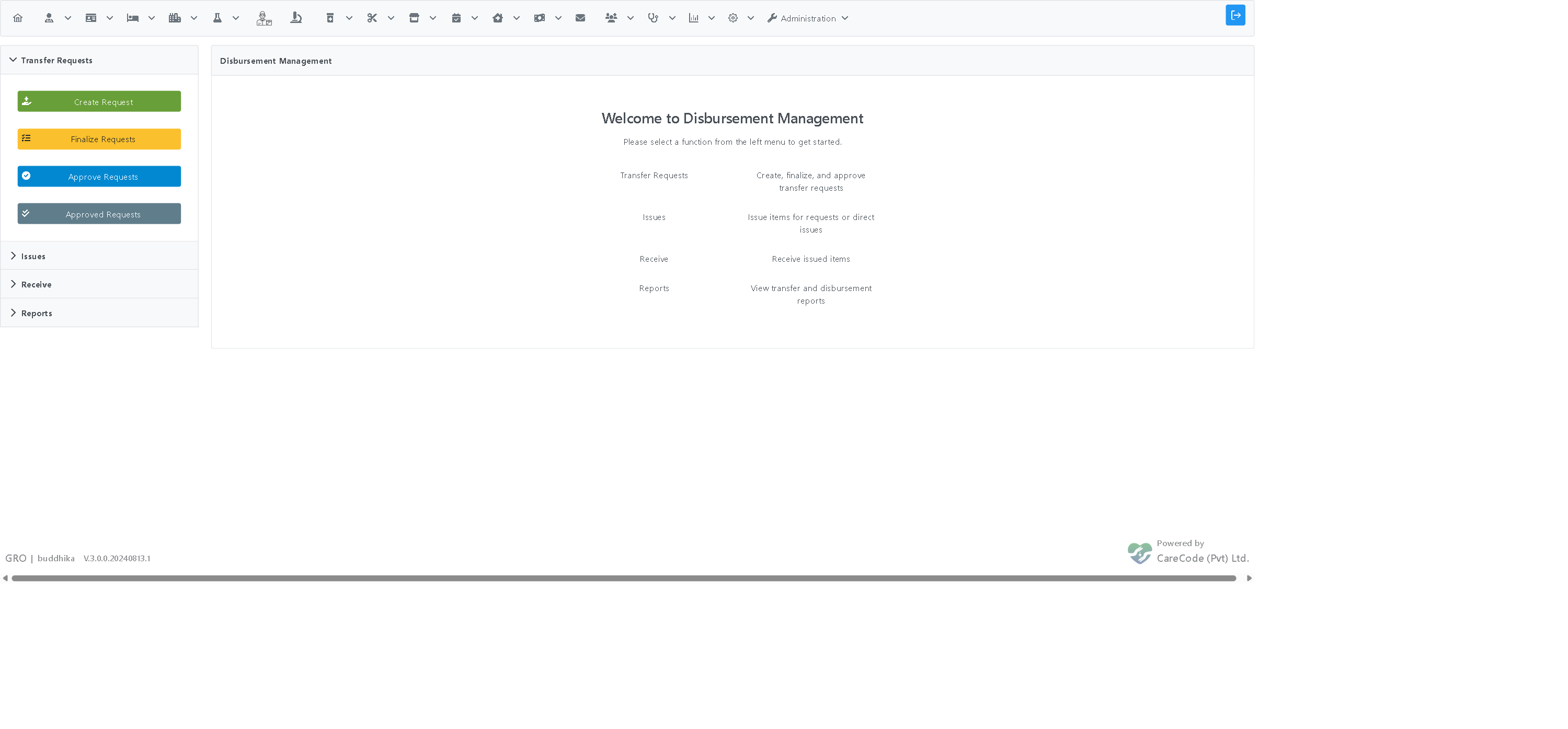Open the scissors icon menu

pyautogui.click(x=372, y=18)
